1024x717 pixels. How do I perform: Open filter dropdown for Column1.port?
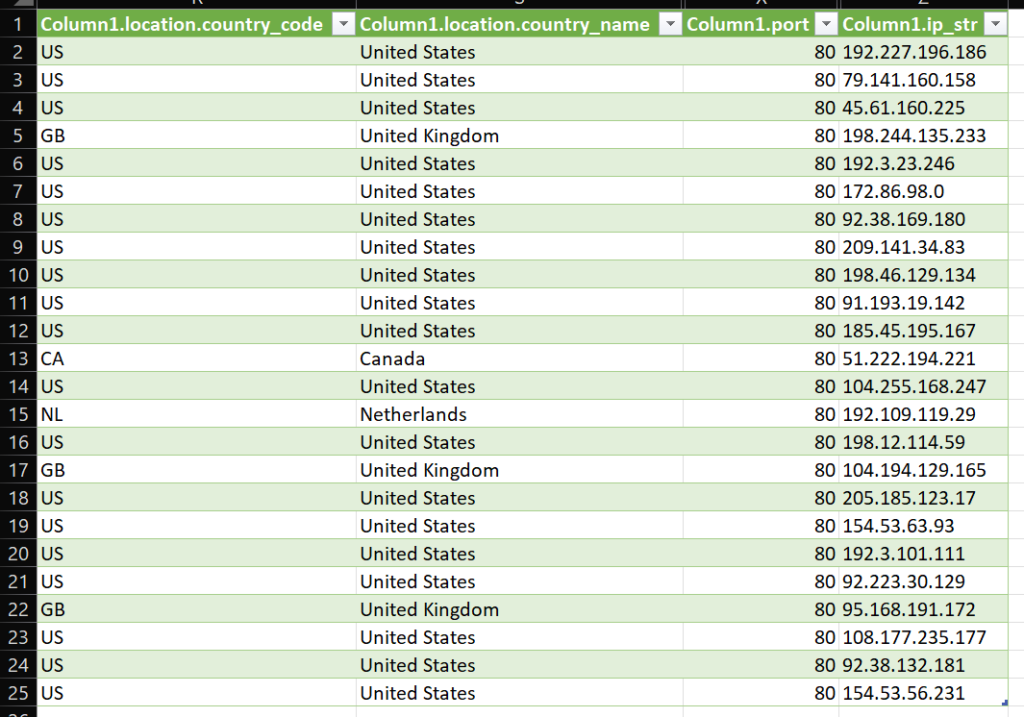[826, 25]
